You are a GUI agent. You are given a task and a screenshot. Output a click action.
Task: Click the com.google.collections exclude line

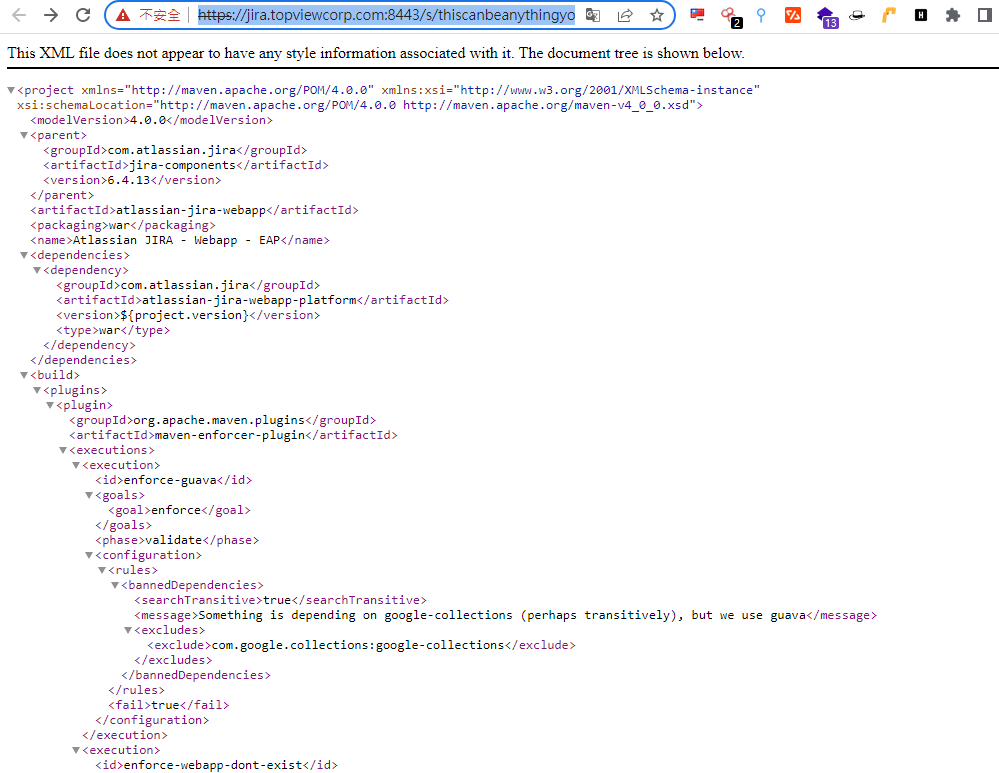361,645
